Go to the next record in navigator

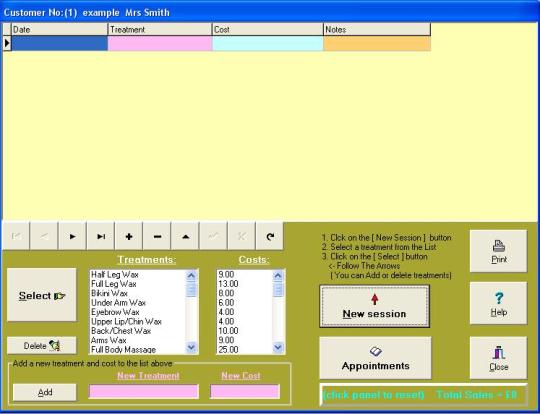(x=72, y=236)
